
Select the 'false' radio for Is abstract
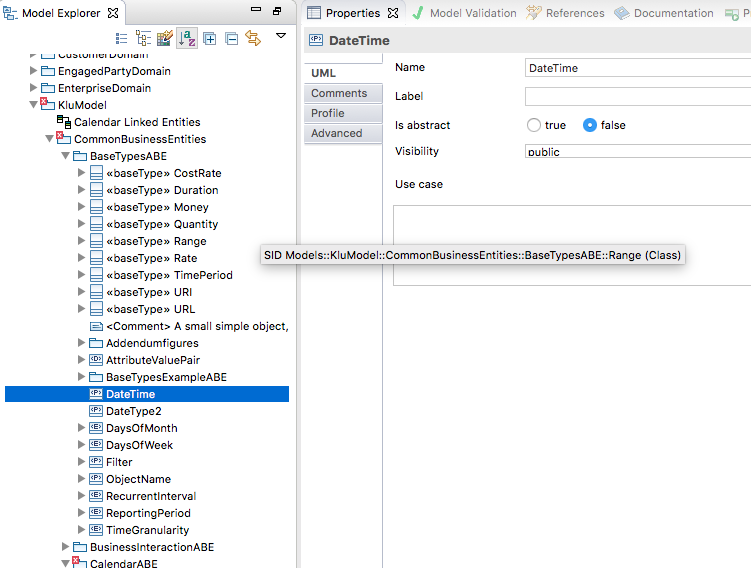(590, 125)
